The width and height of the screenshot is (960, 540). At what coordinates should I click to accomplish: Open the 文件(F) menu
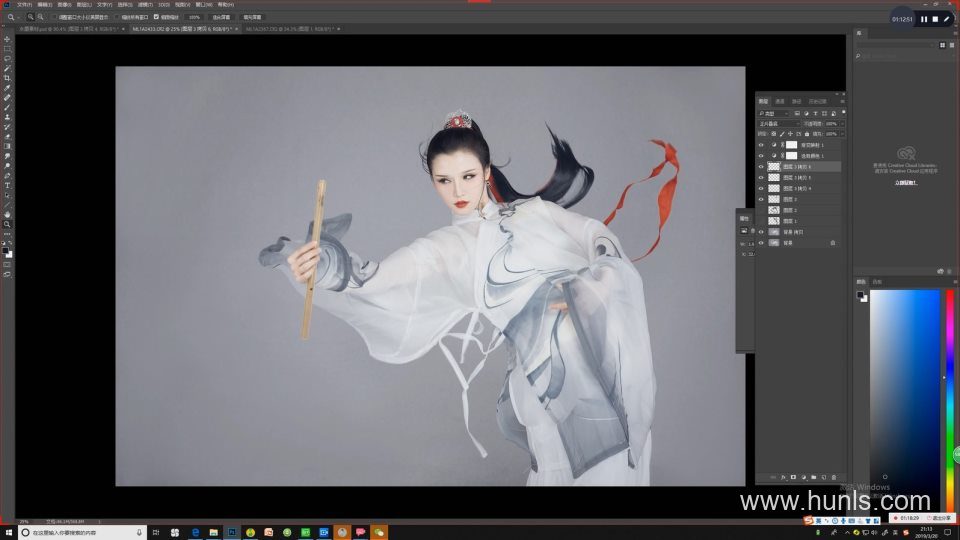(24, 4)
